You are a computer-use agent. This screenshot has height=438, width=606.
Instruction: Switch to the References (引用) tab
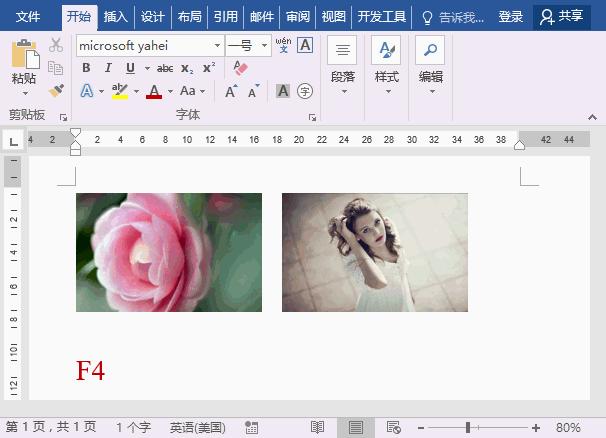226,17
